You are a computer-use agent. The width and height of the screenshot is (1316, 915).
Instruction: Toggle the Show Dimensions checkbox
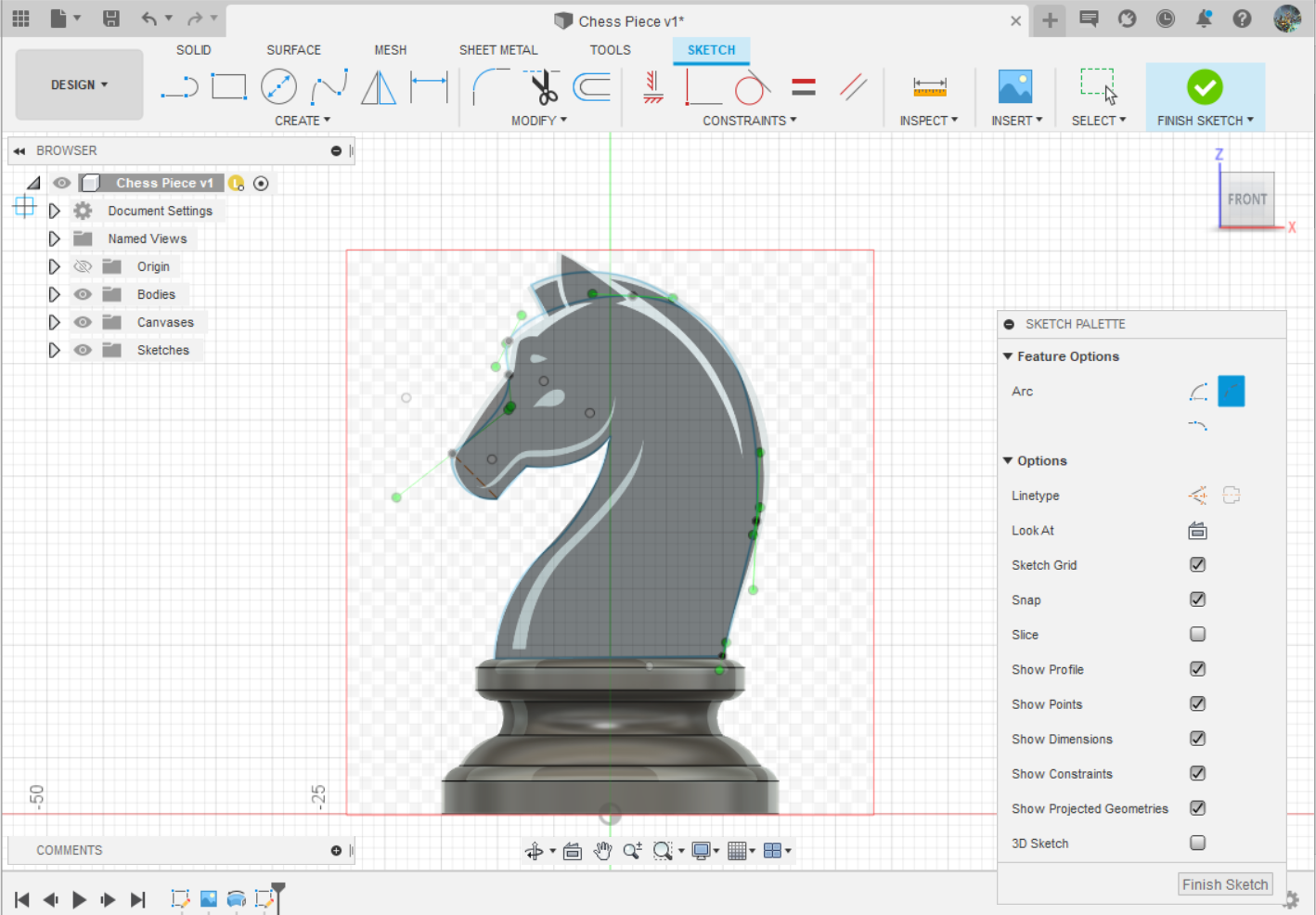coord(1197,739)
